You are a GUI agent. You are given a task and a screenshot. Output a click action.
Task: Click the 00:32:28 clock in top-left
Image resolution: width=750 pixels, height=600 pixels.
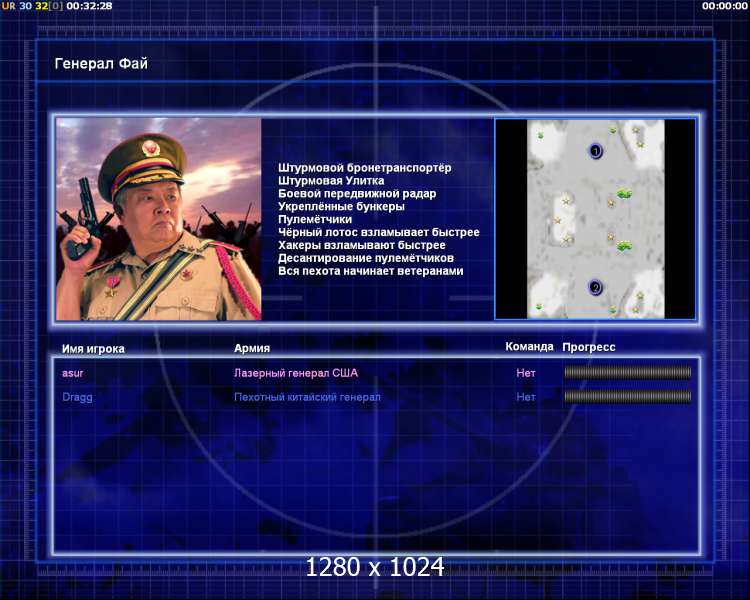point(89,6)
